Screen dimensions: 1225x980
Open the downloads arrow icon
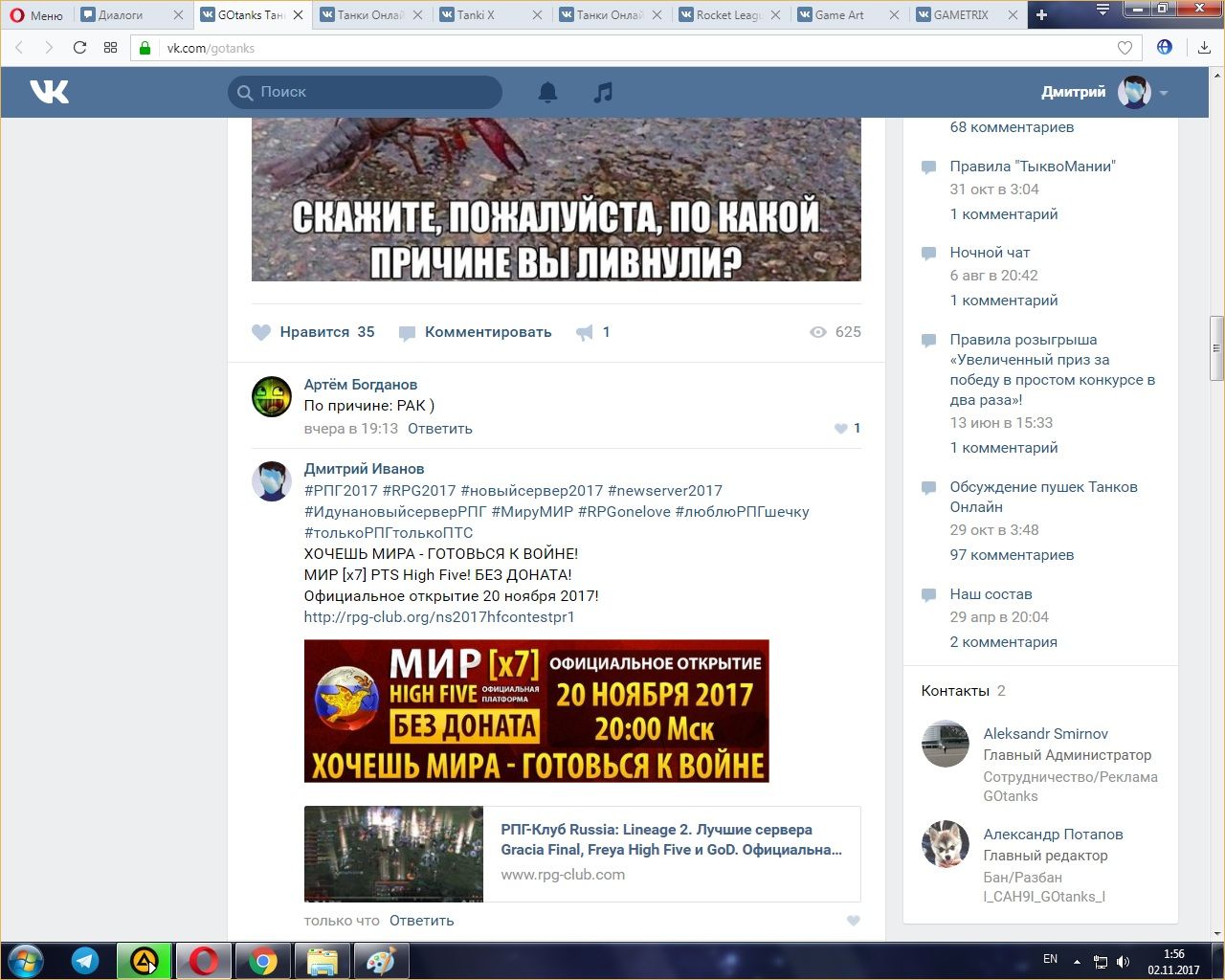coord(1204,48)
